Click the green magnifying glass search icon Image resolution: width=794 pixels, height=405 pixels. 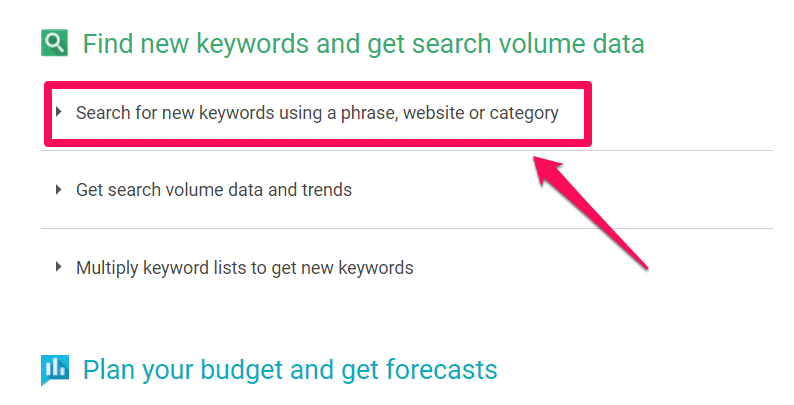[x=54, y=43]
